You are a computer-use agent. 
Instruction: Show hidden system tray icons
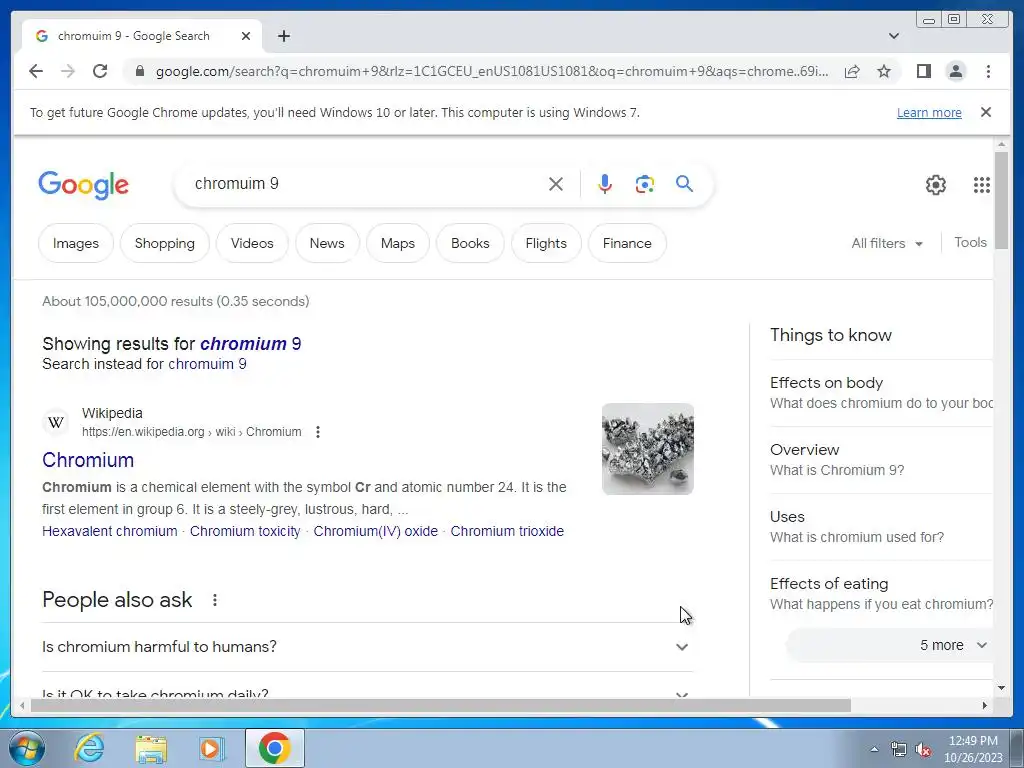(874, 749)
